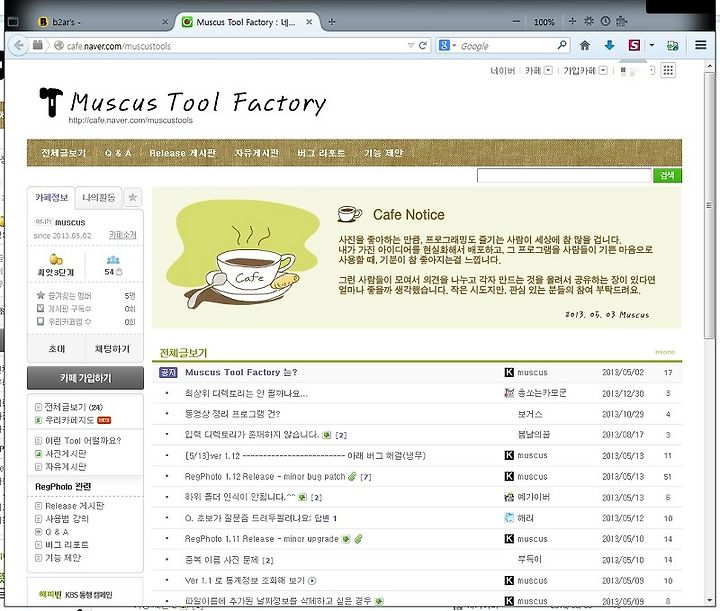Click the site identity globe icon in address bar

pos(58,45)
